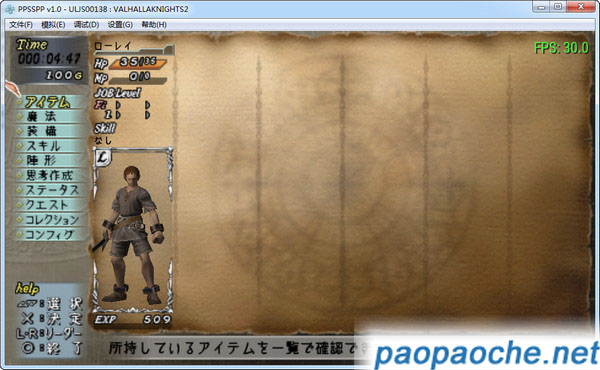Screen dimensions: 600x370
Task: Click the orange HP bar
Action: pos(138,63)
